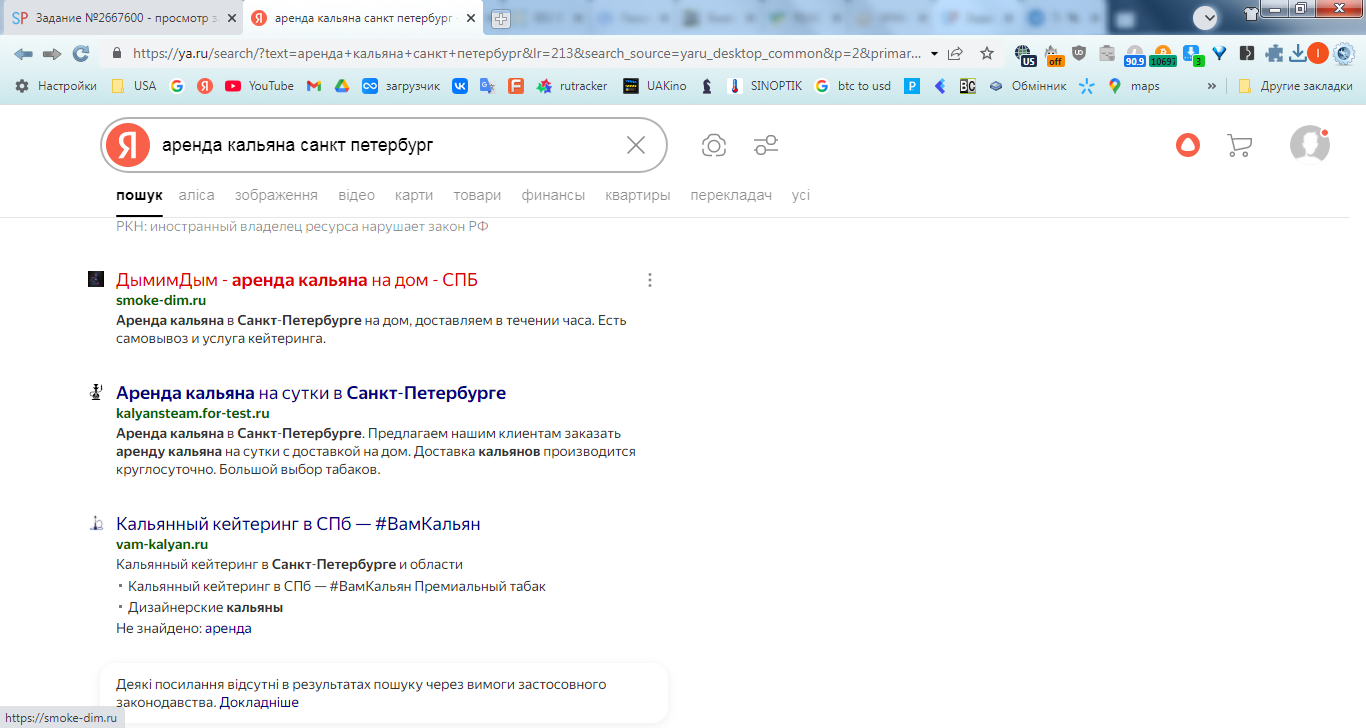1366x728 pixels.
Task: Open the Yandex user account avatar
Action: pyautogui.click(x=1310, y=145)
